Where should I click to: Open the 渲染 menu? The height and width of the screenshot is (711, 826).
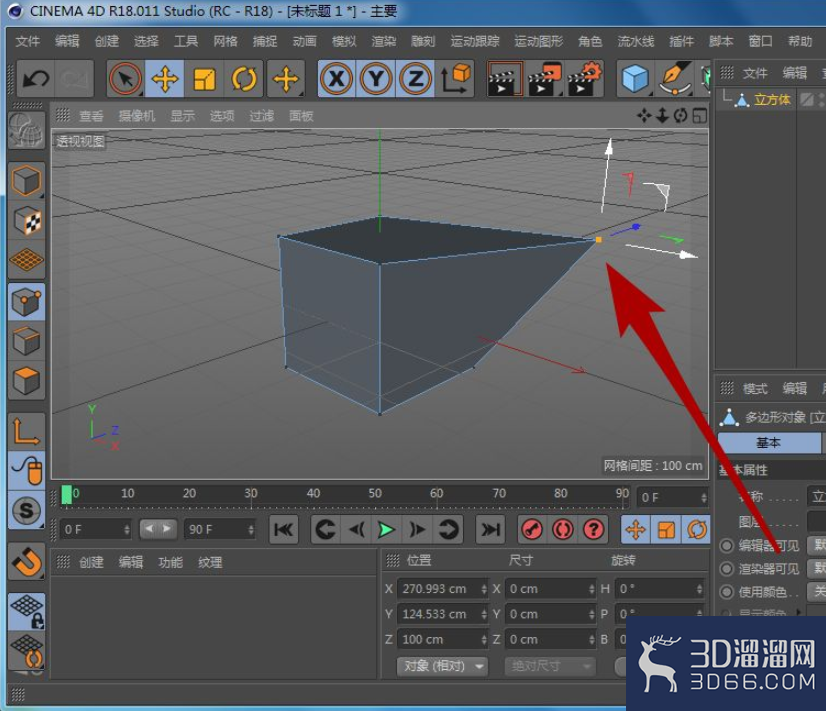(x=384, y=41)
